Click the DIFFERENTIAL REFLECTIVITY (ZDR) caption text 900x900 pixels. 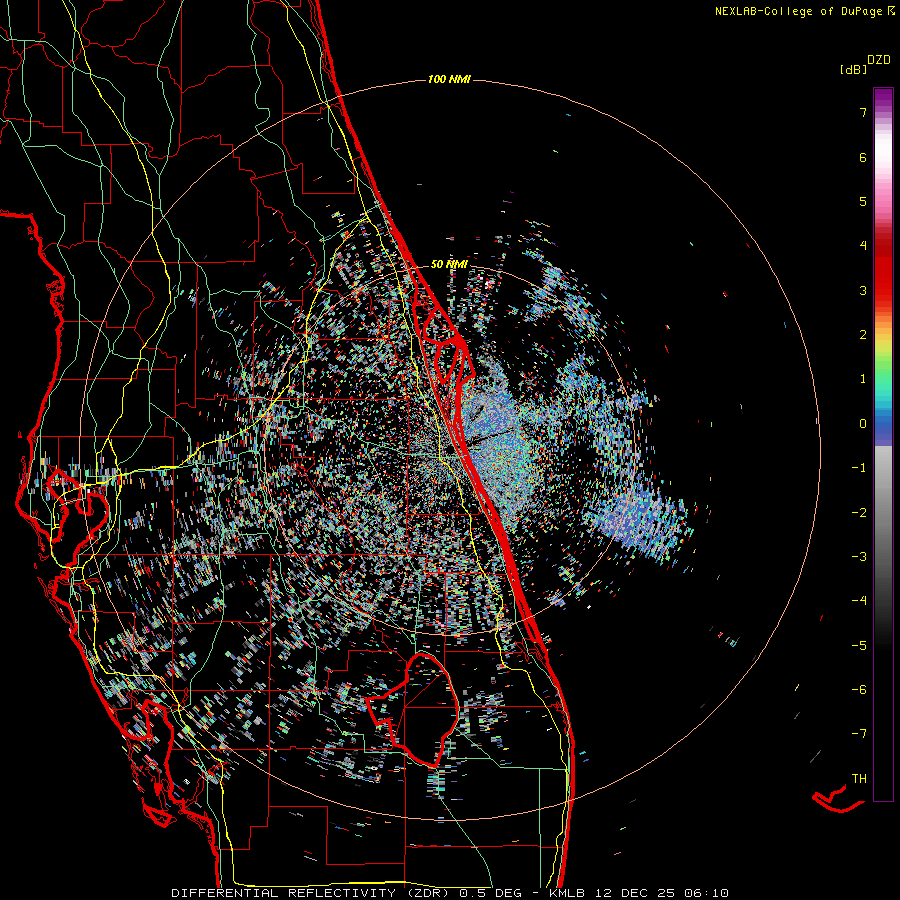pyautogui.click(x=312, y=893)
